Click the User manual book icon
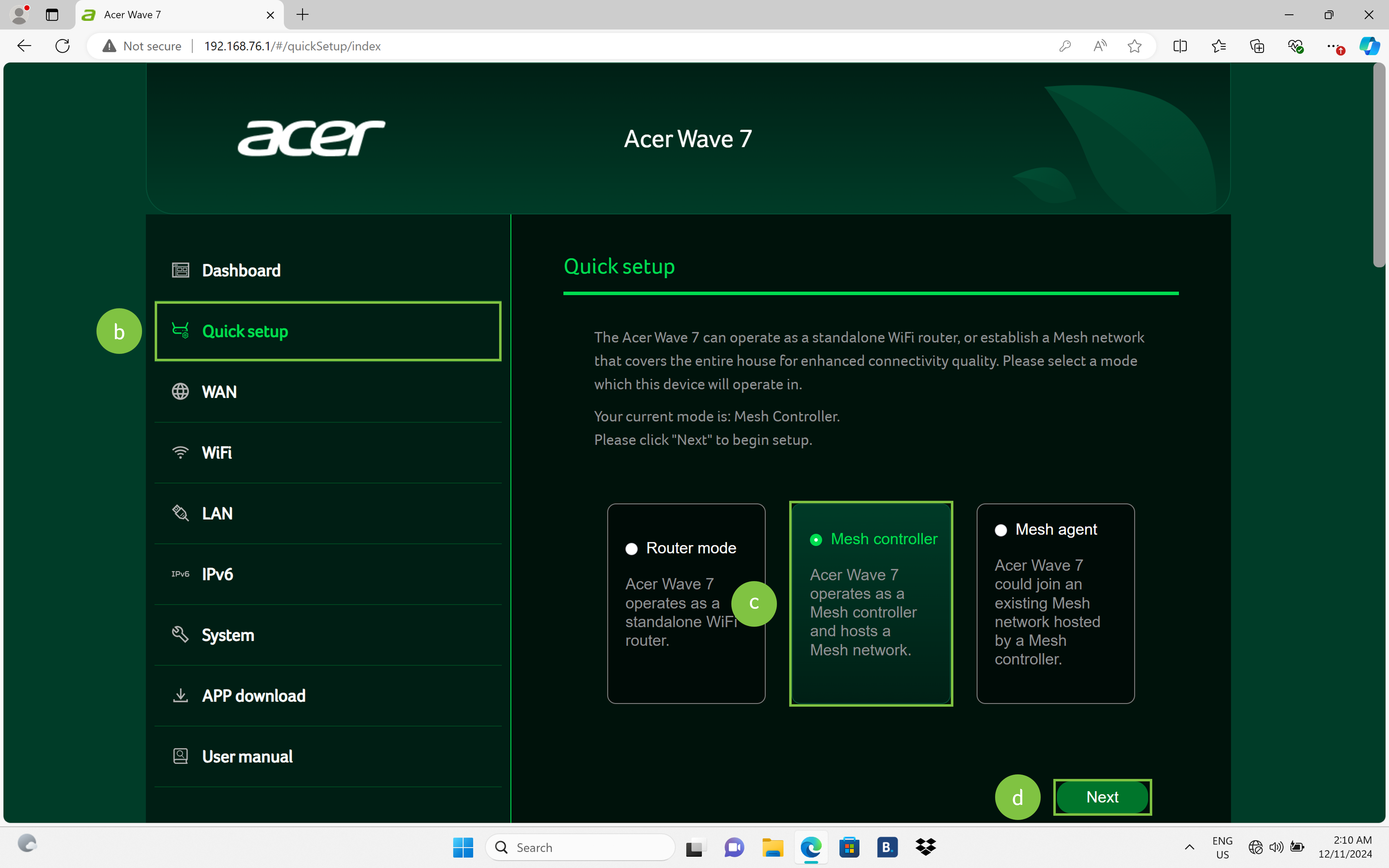 180,756
